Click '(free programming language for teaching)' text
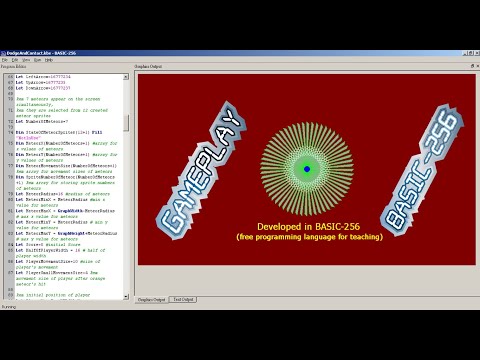This screenshot has height=360, width=480. 309,237
